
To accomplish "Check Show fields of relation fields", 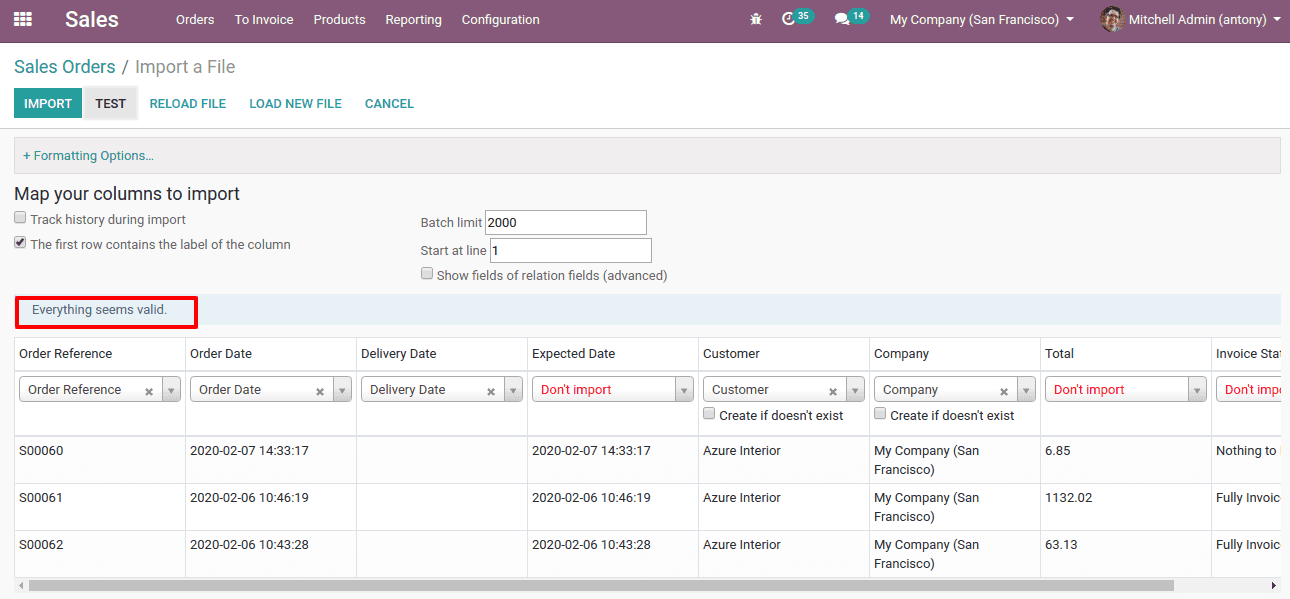I will [x=427, y=274].
